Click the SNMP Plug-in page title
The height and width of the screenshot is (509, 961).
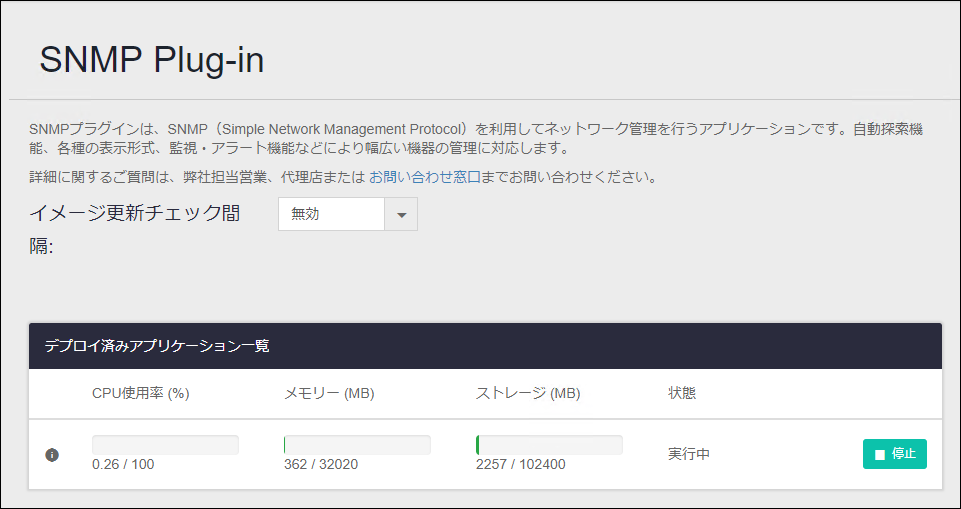[x=151, y=61]
